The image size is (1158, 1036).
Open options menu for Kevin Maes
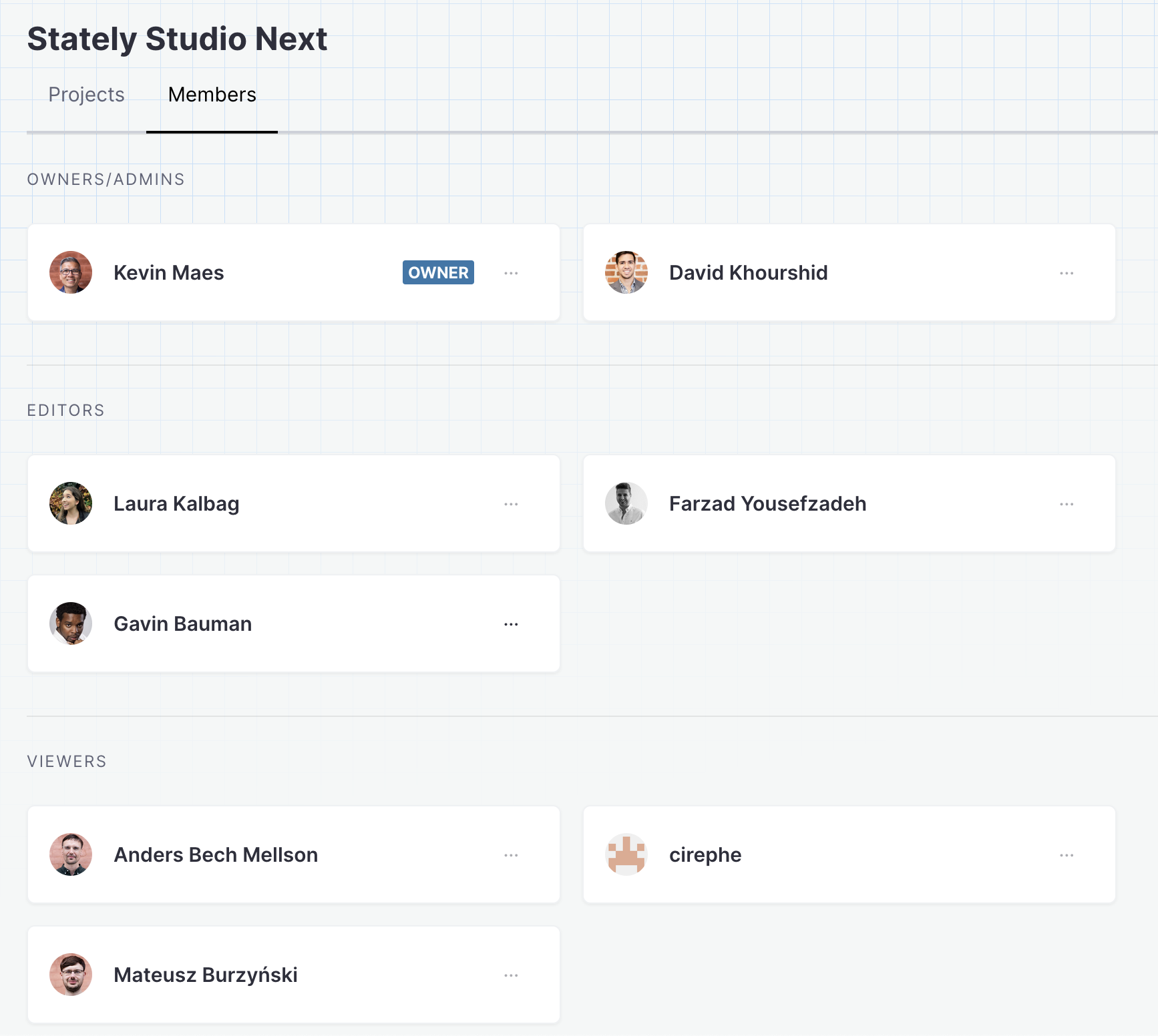(511, 272)
